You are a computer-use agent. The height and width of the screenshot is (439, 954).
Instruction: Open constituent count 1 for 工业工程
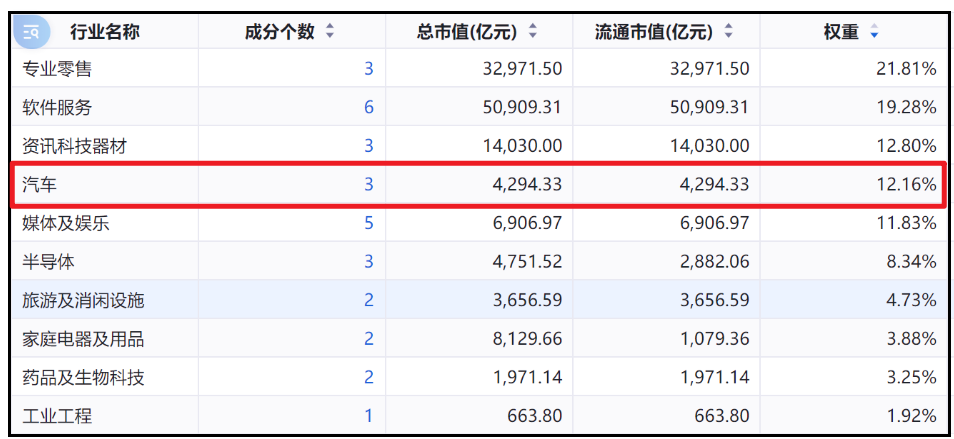(x=369, y=417)
